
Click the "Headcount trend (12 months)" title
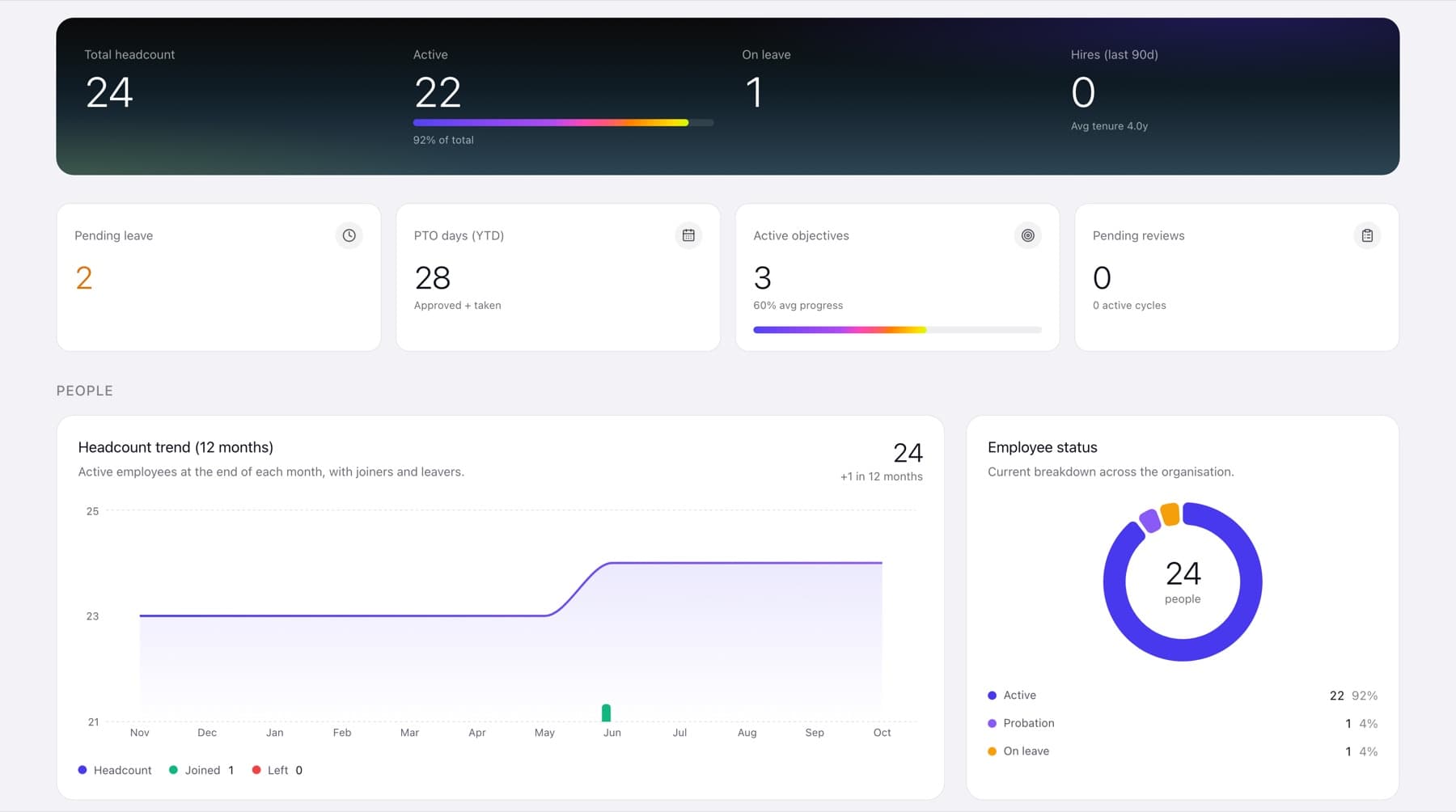pyautogui.click(x=176, y=447)
